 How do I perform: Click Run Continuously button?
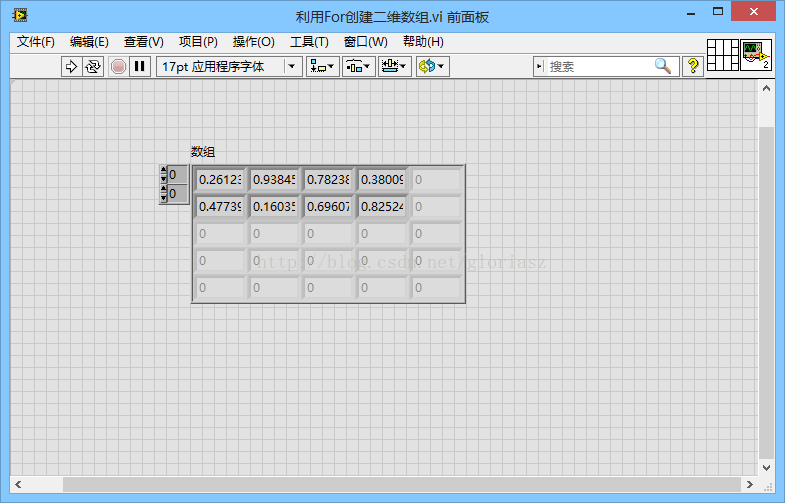[93, 67]
